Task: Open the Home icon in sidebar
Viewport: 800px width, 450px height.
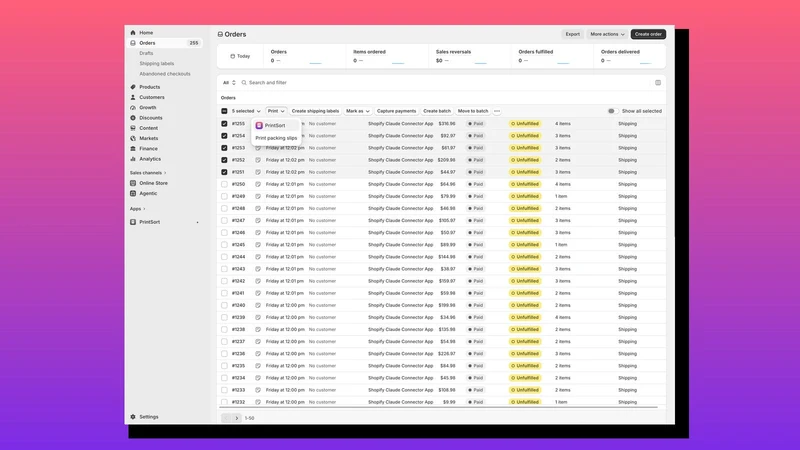Action: click(x=133, y=33)
